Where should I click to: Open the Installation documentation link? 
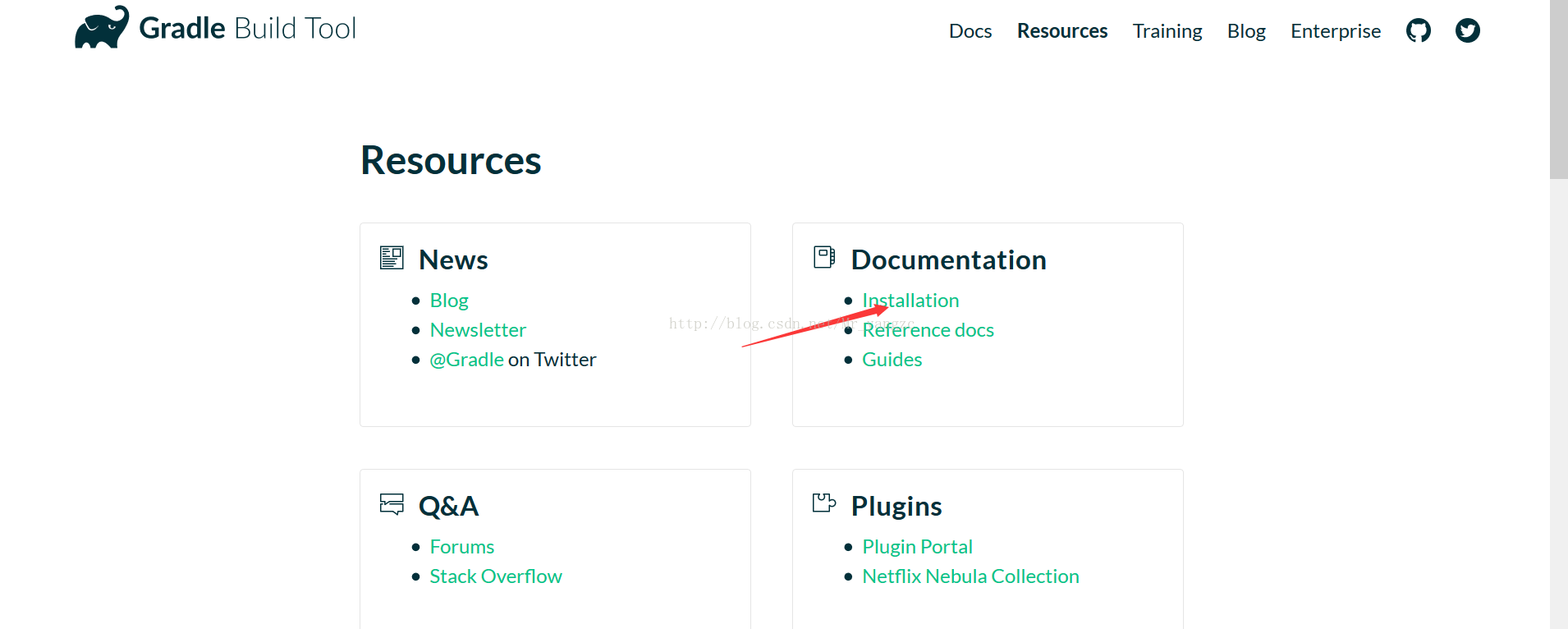910,301
